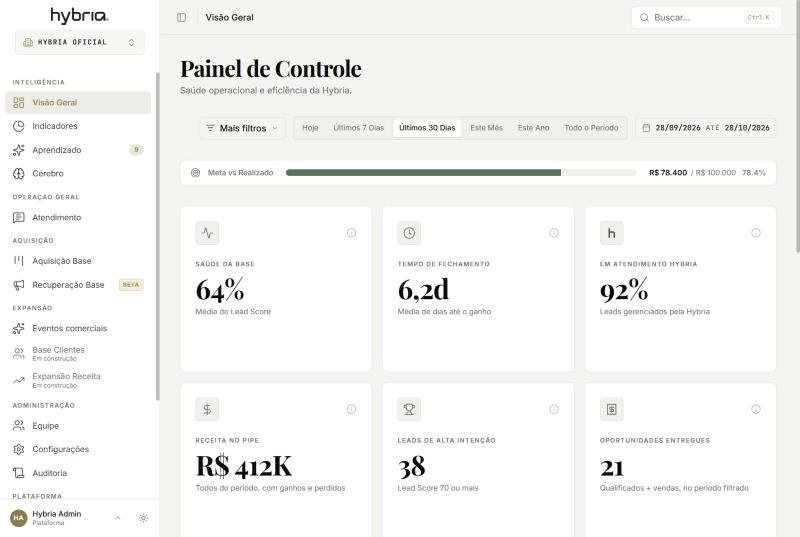800x537 pixels.
Task: Click the Tempo de Fechamento clock icon
Action: point(409,233)
